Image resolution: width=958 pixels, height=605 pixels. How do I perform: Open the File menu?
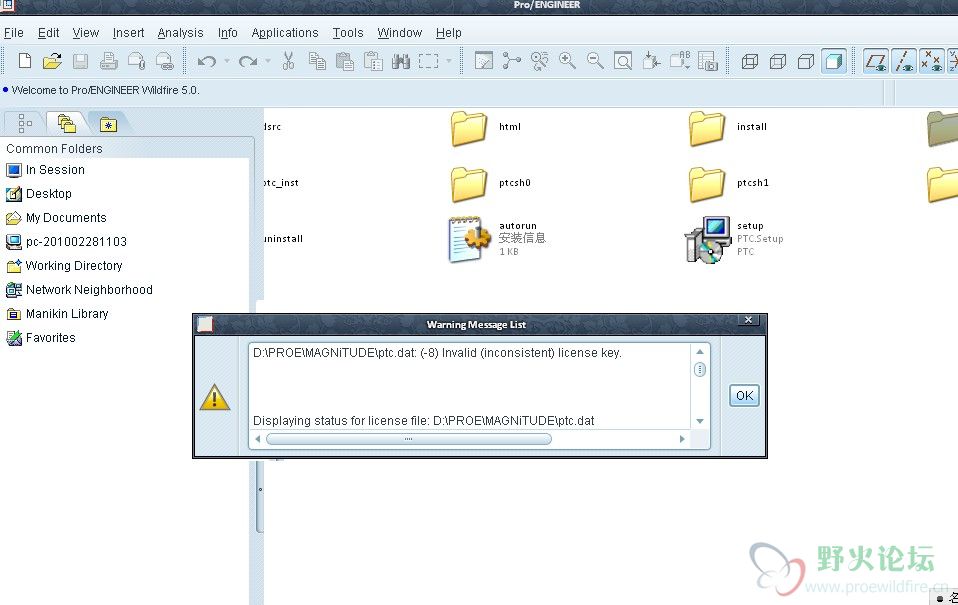(x=13, y=33)
